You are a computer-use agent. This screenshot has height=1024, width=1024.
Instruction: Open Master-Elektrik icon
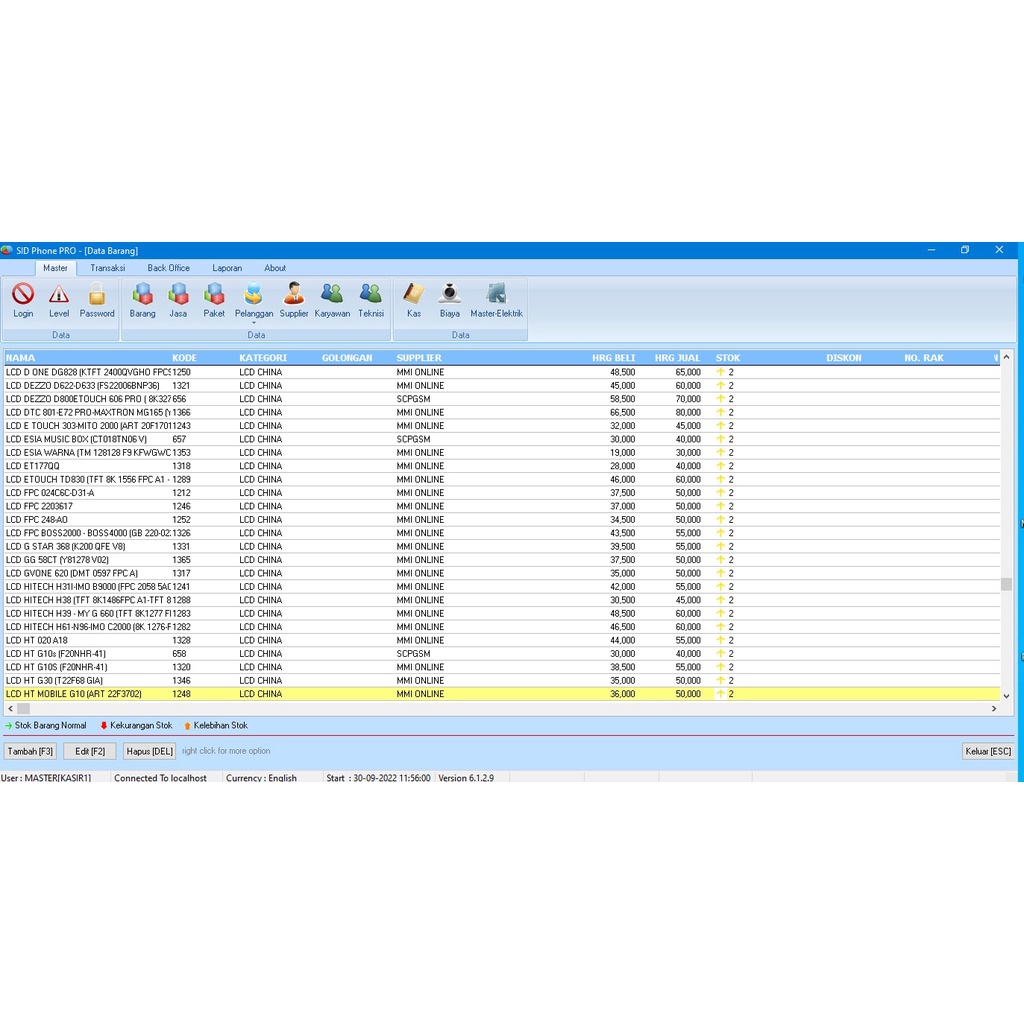(496, 300)
